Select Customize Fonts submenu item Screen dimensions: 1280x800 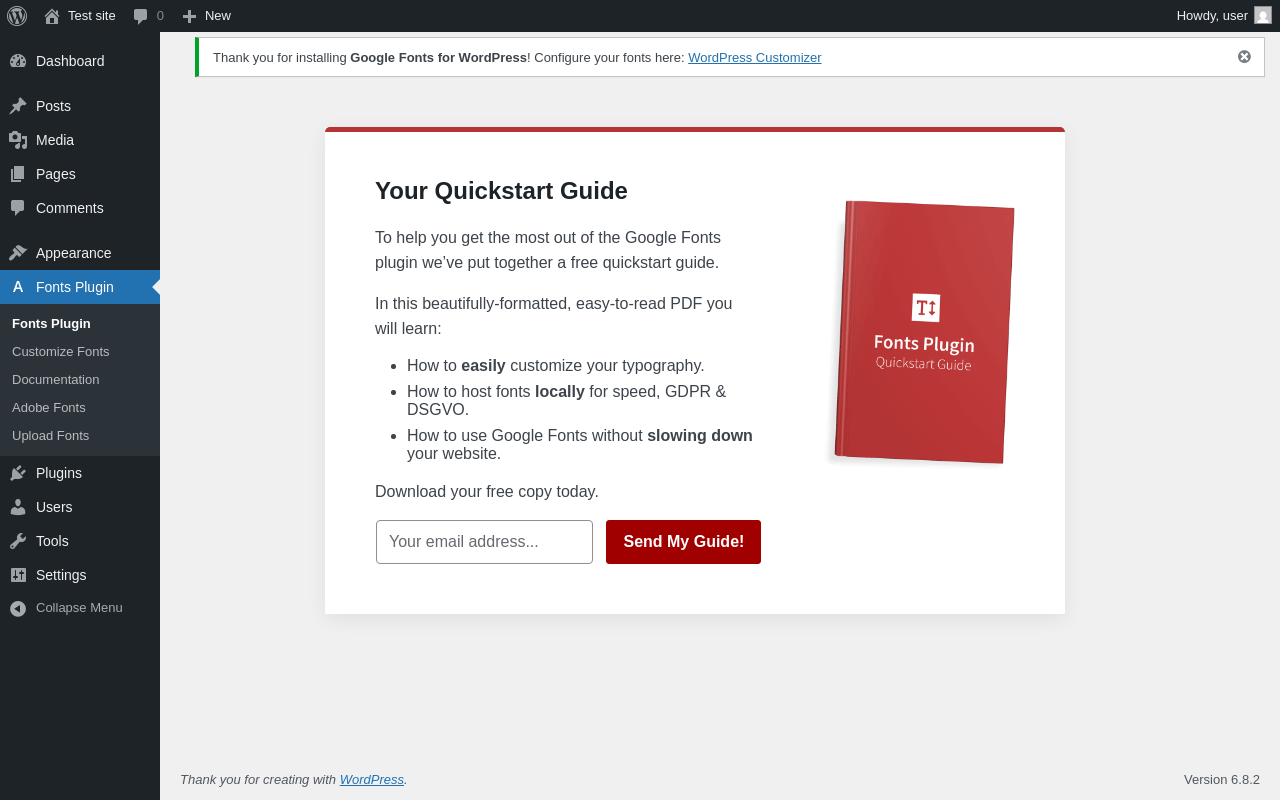click(x=61, y=352)
